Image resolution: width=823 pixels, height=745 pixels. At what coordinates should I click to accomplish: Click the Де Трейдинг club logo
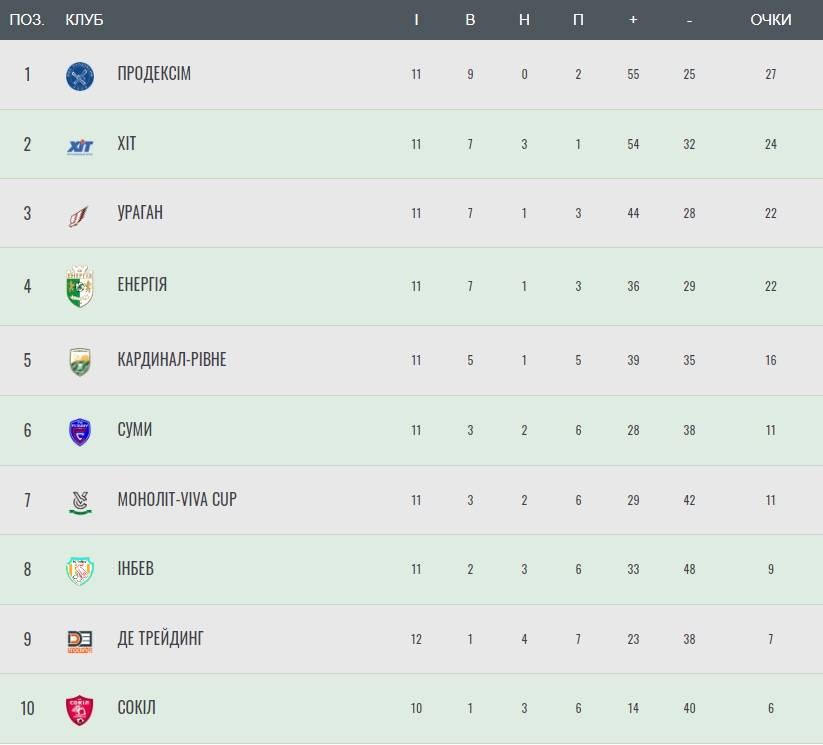80,640
